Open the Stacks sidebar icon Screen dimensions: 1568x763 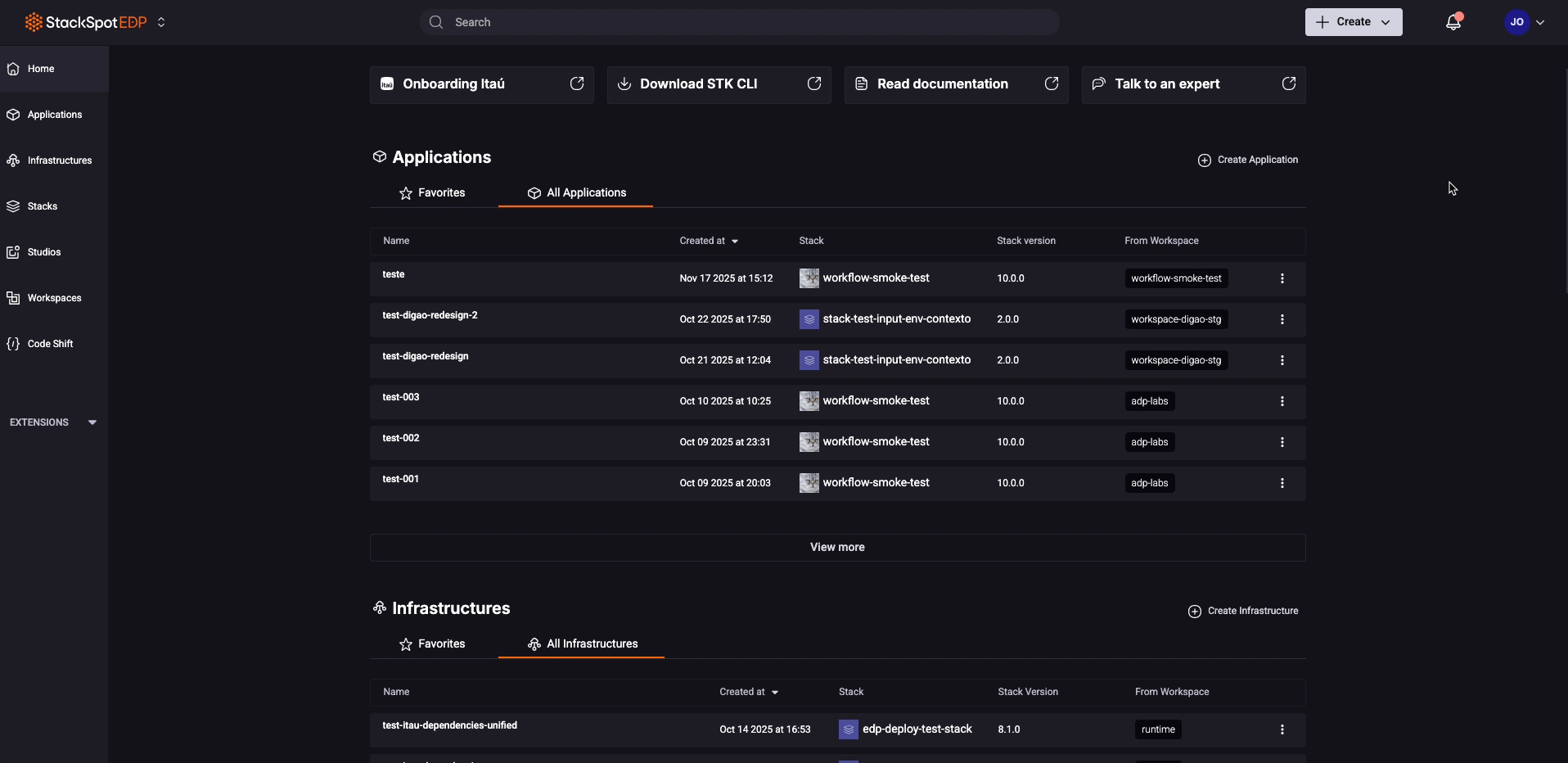pos(13,206)
